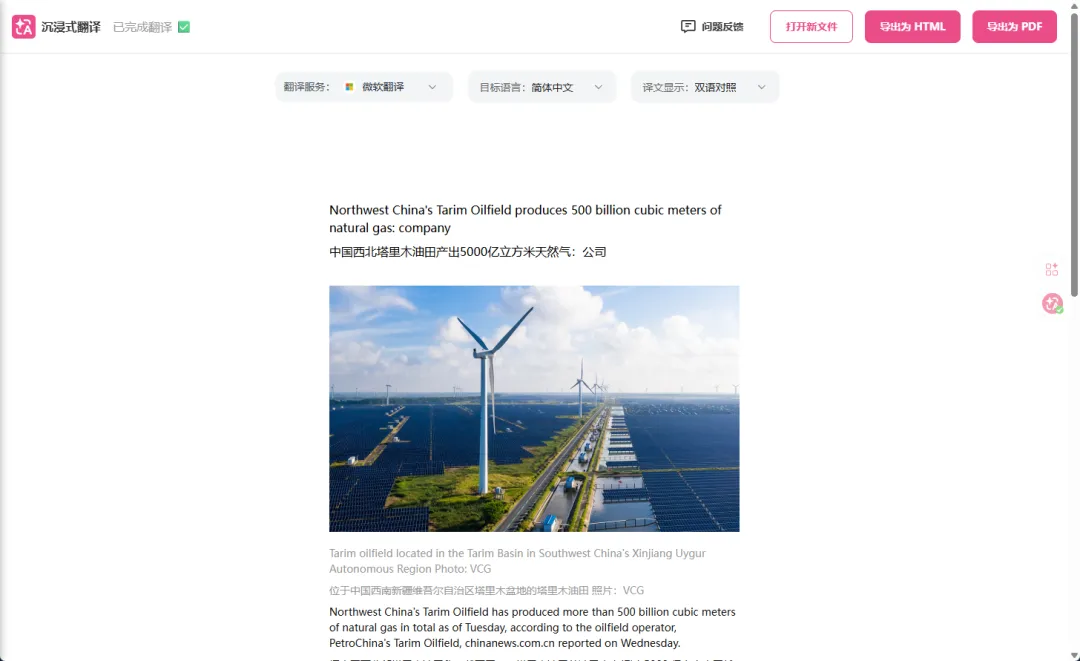
Task: Click the wind turbine article photo
Action: (x=534, y=408)
